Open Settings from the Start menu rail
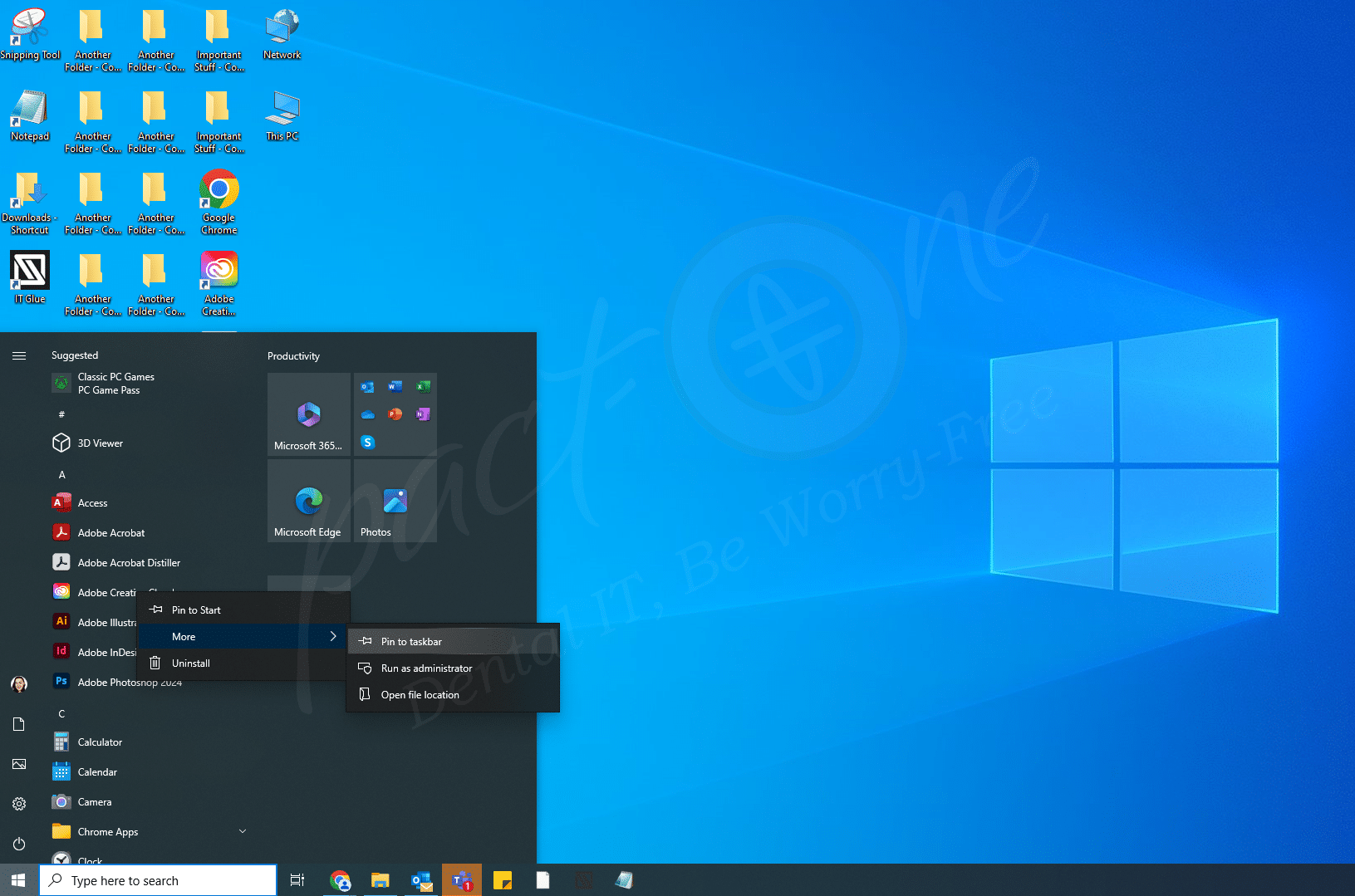This screenshot has height=896, width=1355. [x=19, y=804]
